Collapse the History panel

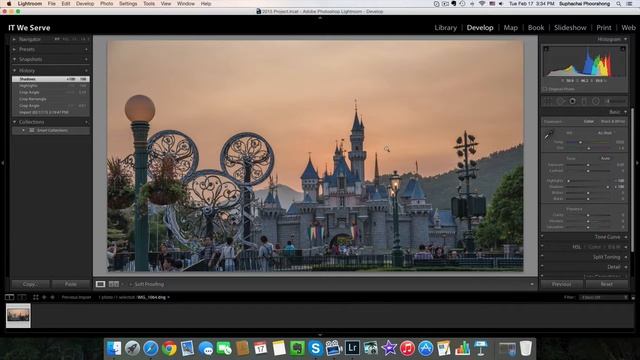(x=14, y=71)
